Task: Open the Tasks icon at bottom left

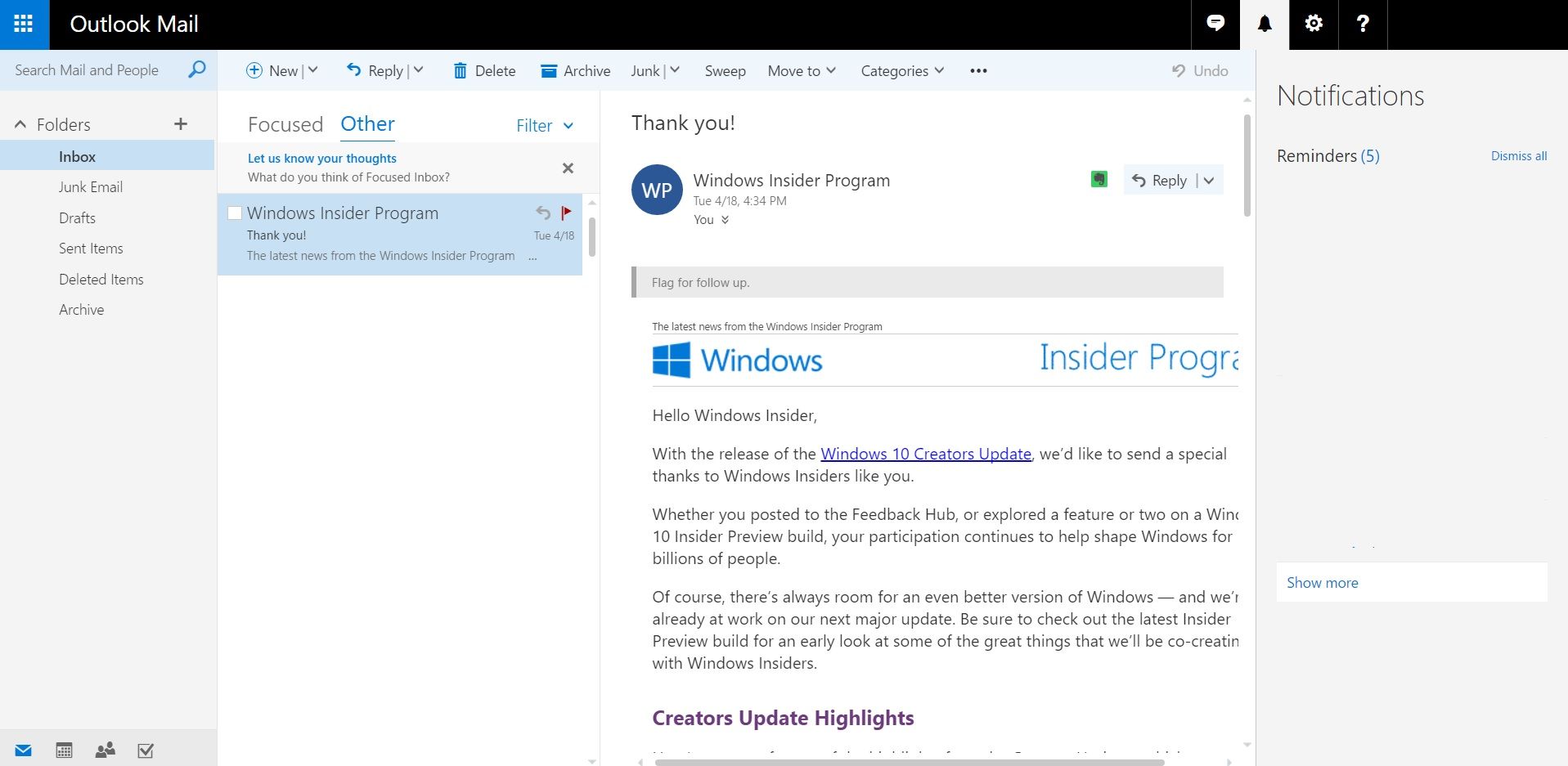Action: 146,750
